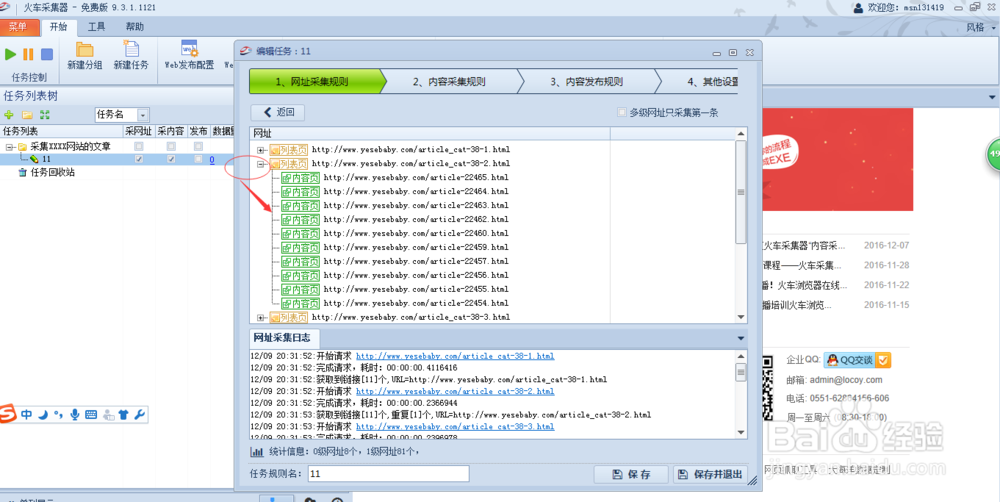Click the moon icon on IME bar

point(43,415)
